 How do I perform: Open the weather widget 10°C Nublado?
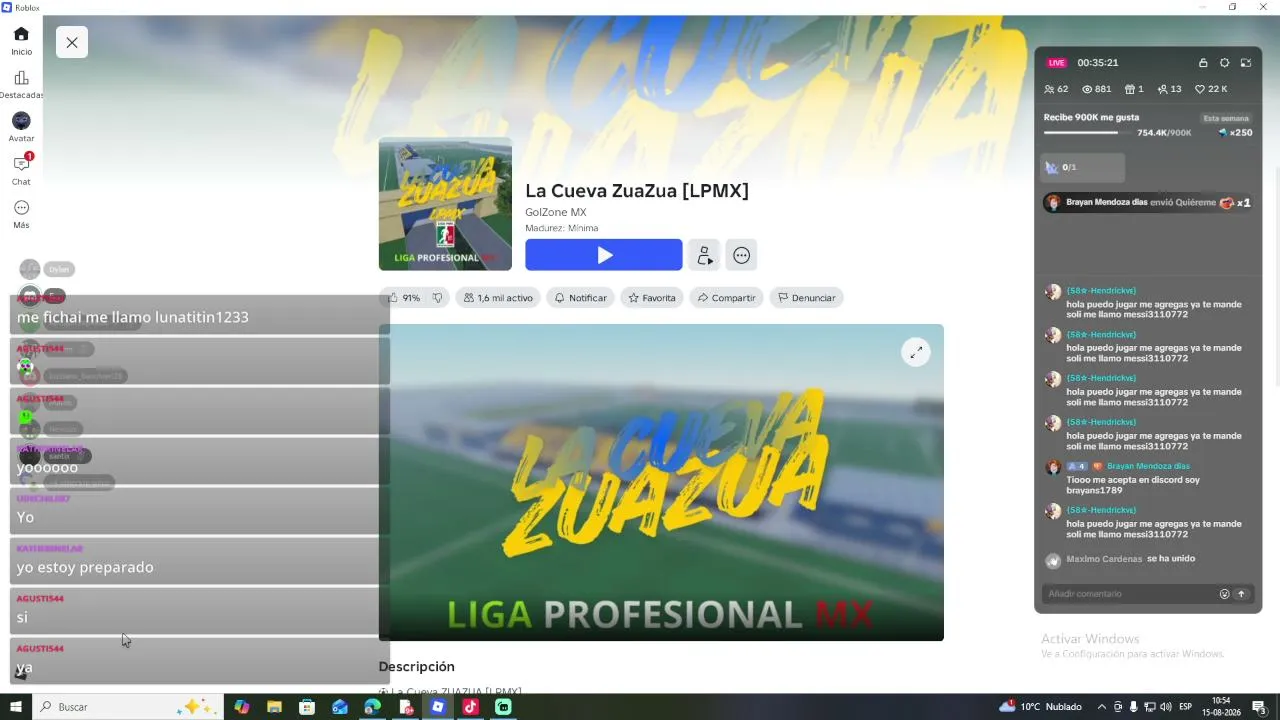[x=1041, y=707]
